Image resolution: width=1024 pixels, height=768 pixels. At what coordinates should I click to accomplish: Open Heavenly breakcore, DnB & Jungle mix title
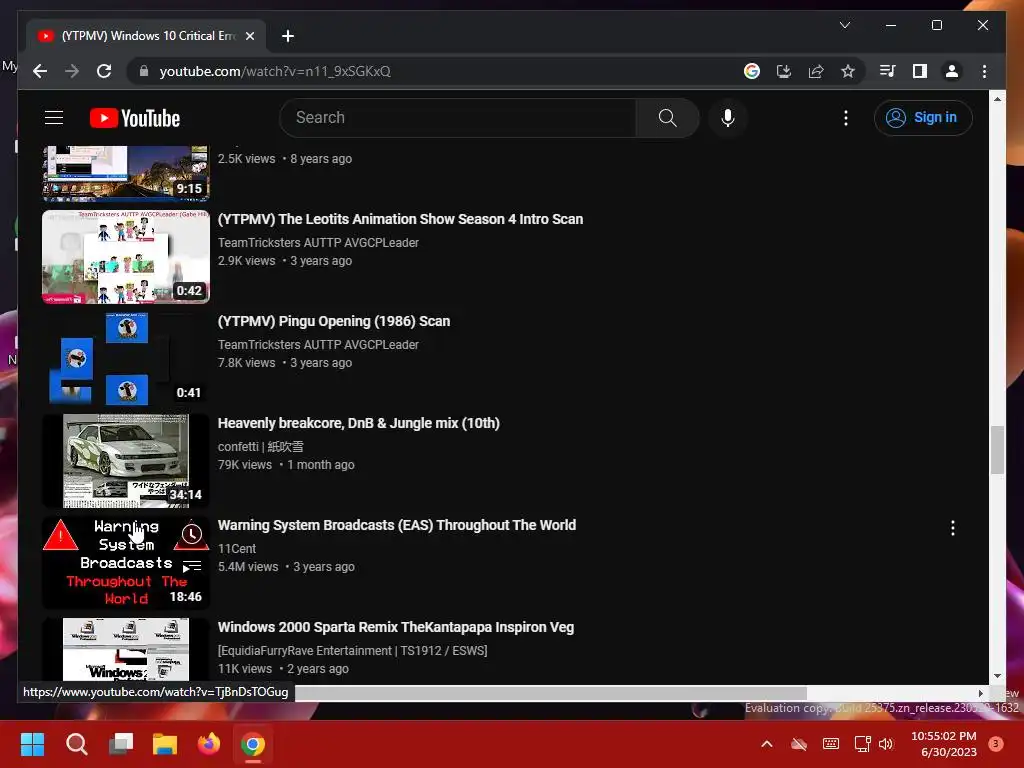click(359, 423)
